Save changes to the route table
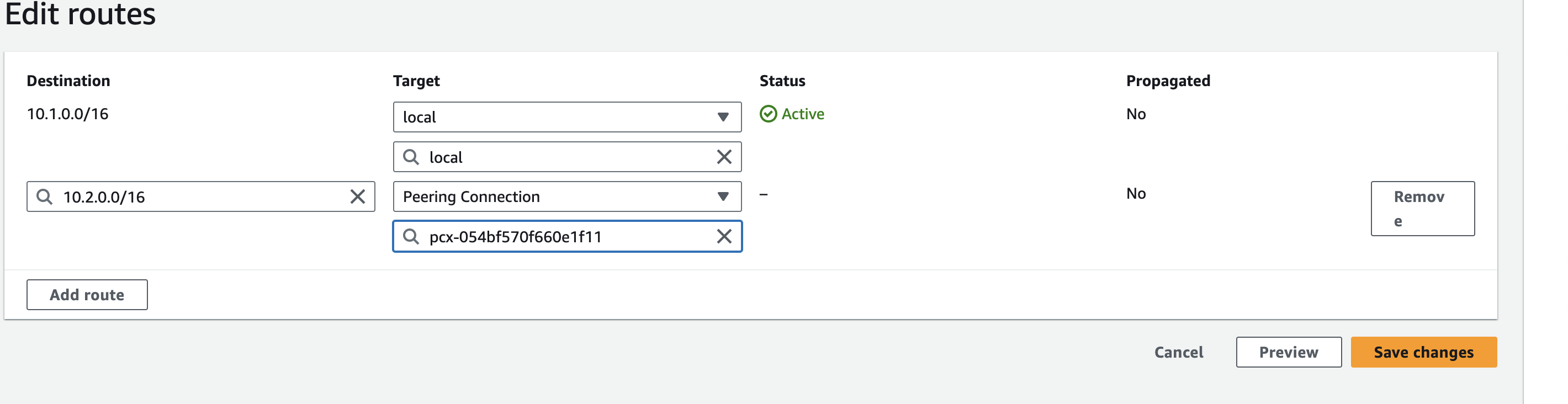This screenshot has height=404, width=1568. 1423,352
